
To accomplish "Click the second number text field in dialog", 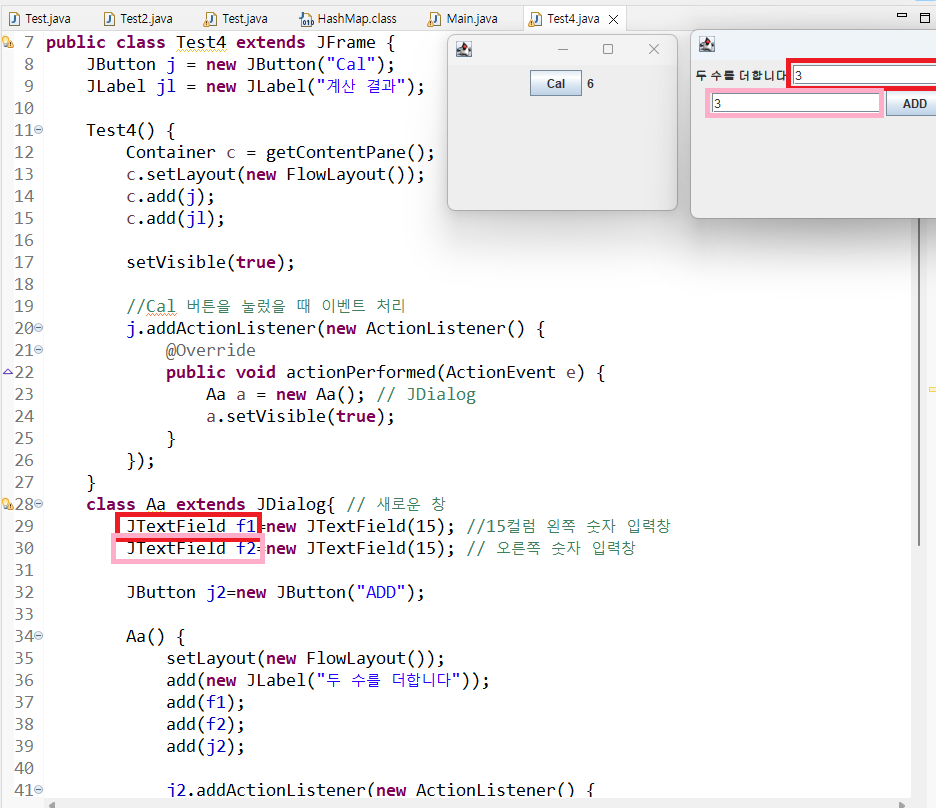I will [x=795, y=103].
